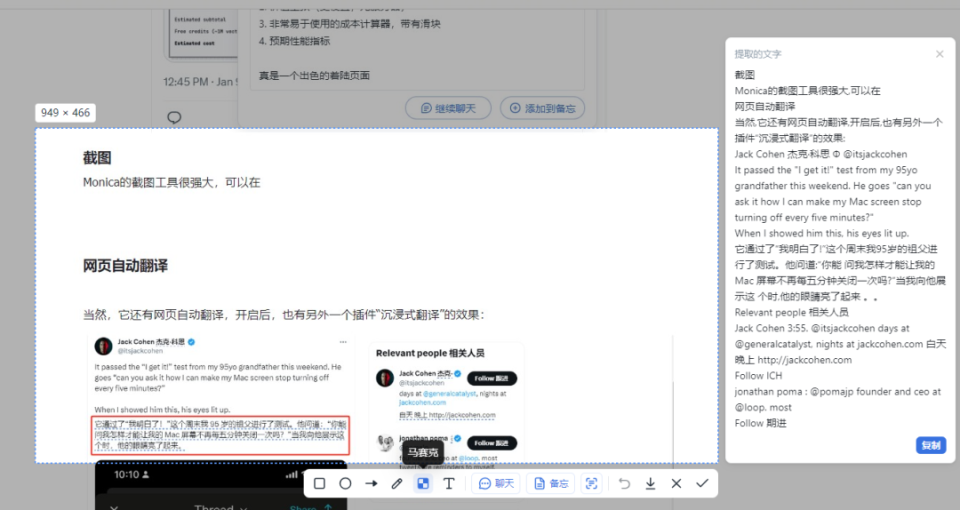The height and width of the screenshot is (510, 960).
Task: Send the screenshot to chat (聊天)
Action: click(x=496, y=484)
